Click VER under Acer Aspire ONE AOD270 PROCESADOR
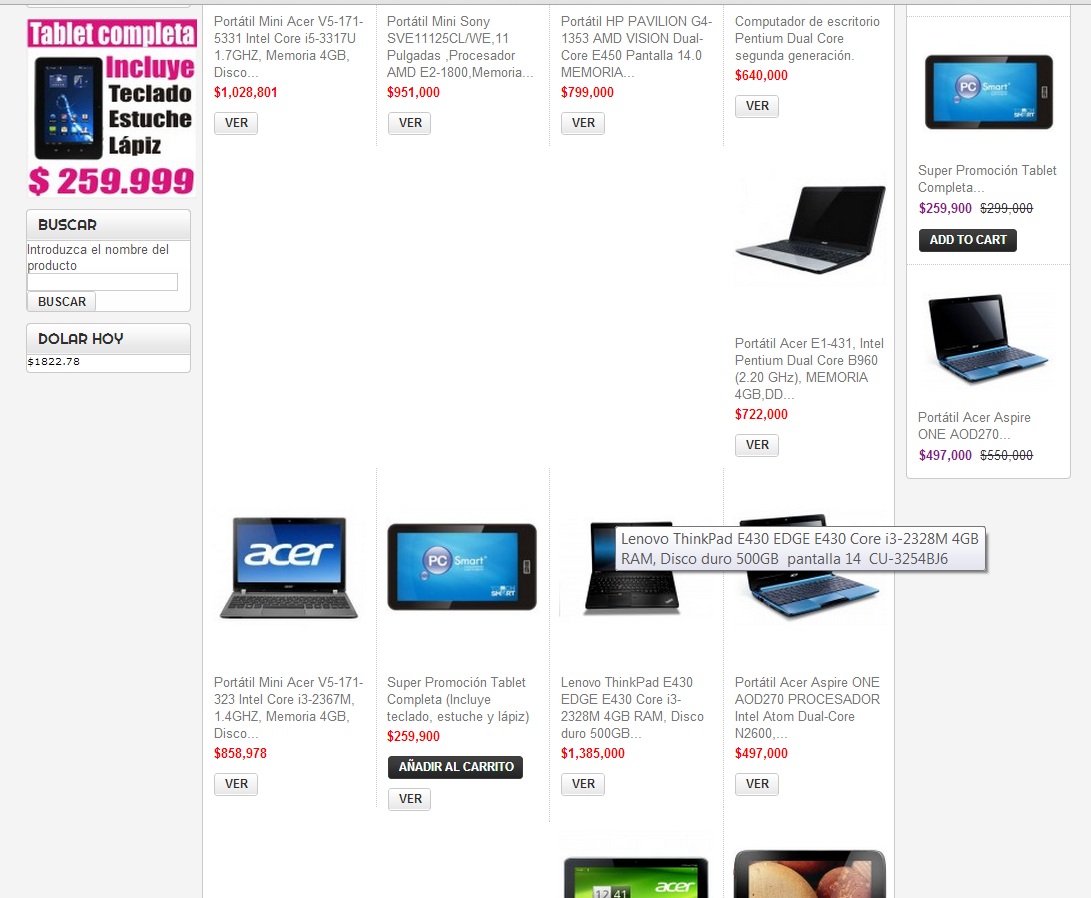 point(757,784)
